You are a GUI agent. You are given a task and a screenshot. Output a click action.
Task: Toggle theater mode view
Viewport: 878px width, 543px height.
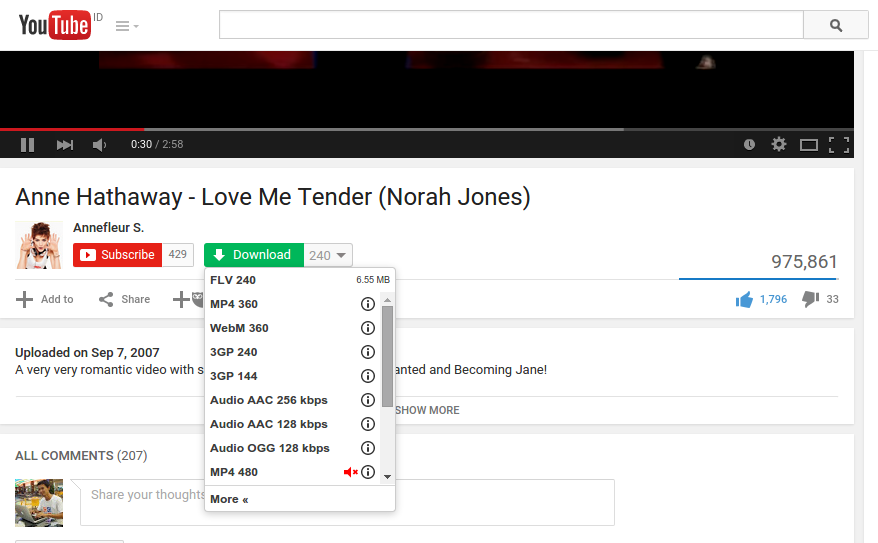[809, 145]
